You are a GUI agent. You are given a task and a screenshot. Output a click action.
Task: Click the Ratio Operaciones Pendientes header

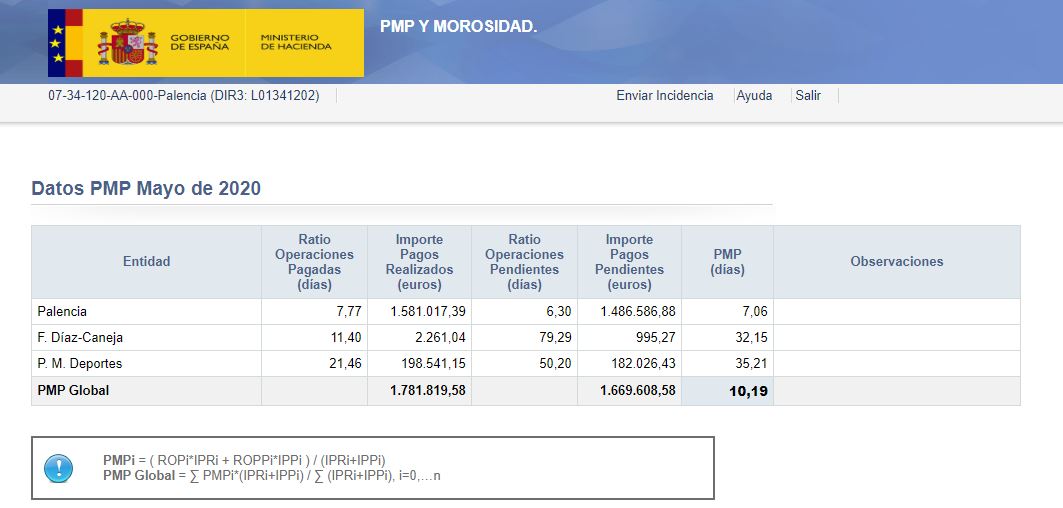(524, 262)
